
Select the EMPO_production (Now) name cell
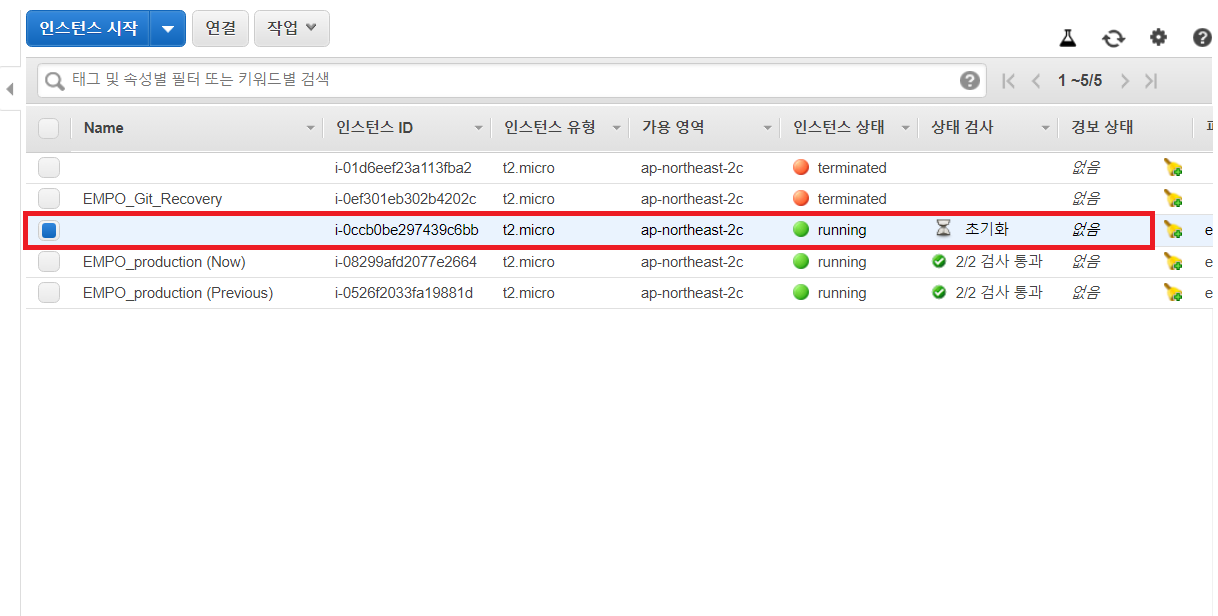(164, 262)
